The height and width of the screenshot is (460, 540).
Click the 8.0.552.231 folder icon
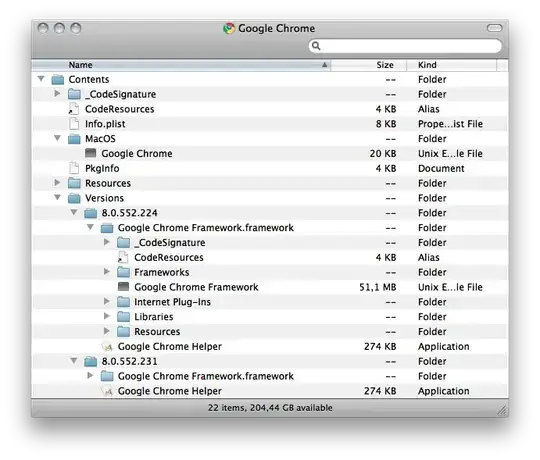click(x=91, y=362)
